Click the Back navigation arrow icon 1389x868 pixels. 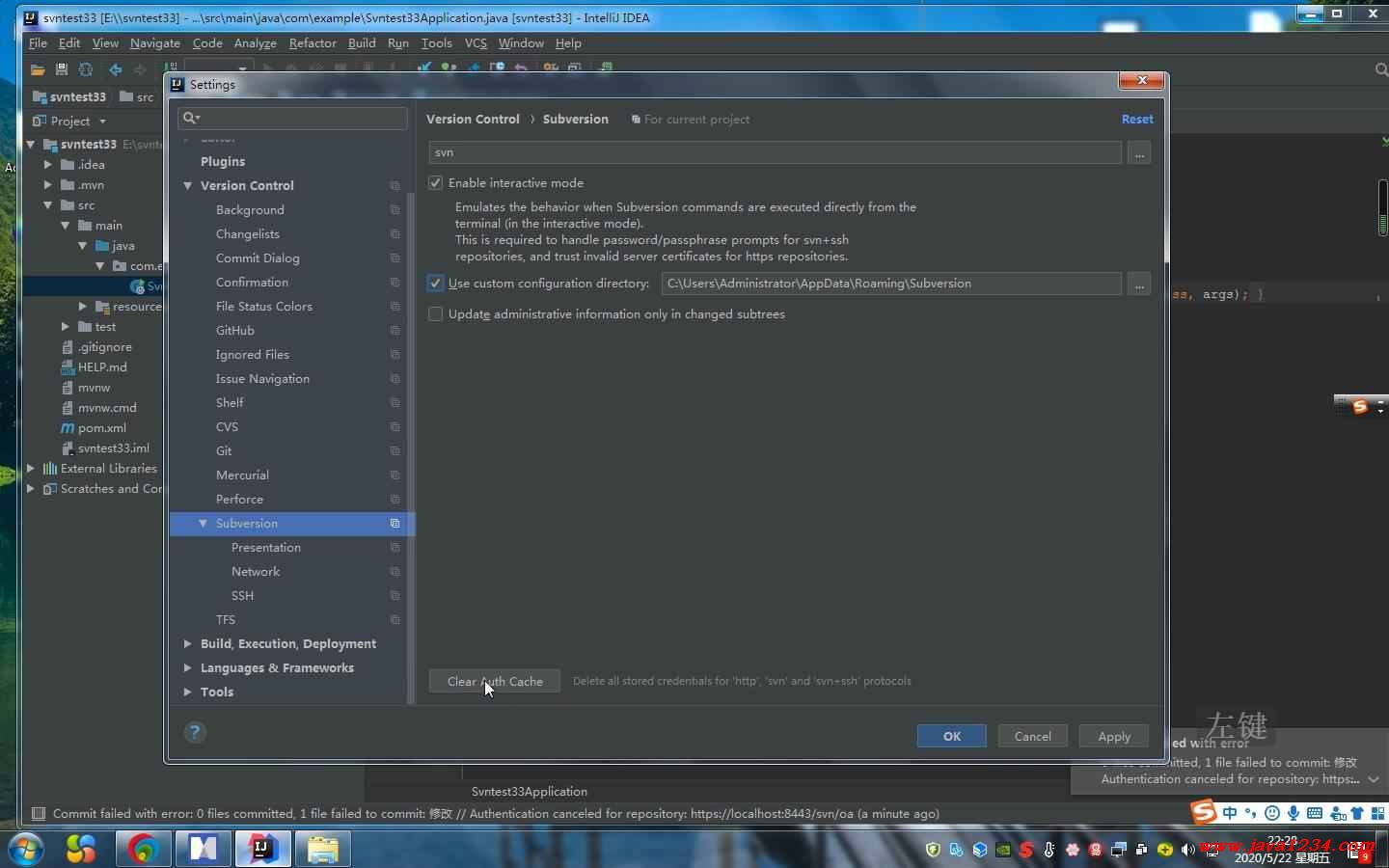(116, 69)
